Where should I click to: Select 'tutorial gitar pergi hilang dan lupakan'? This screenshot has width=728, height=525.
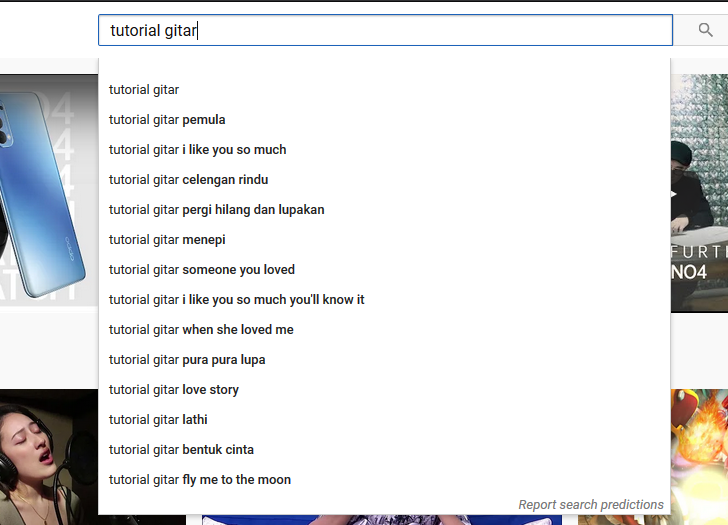pyautogui.click(x=217, y=210)
